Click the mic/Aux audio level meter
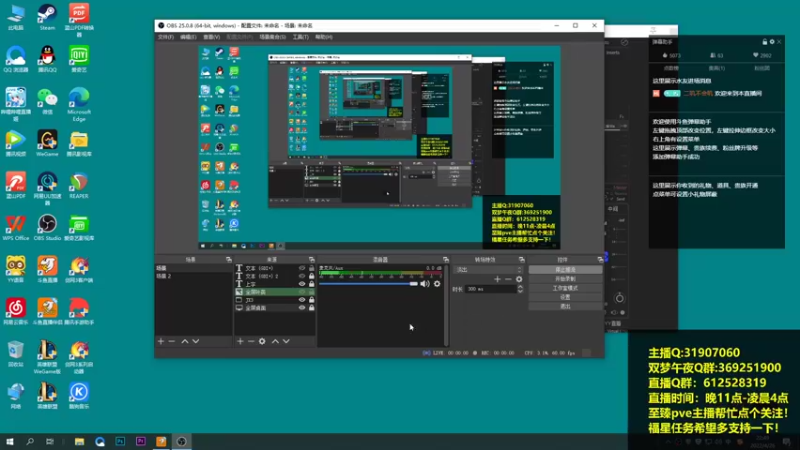Screen dimensions: 800x450 point(380,273)
